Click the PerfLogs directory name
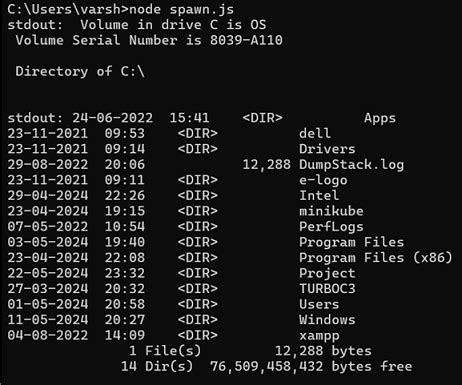 331,227
